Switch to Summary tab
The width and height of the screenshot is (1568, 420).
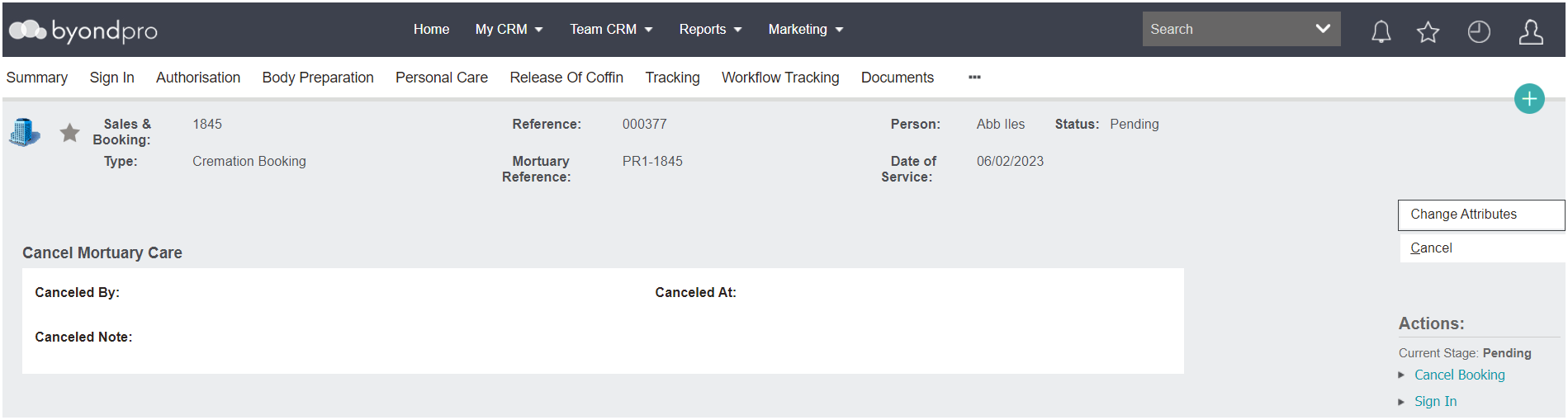point(37,78)
